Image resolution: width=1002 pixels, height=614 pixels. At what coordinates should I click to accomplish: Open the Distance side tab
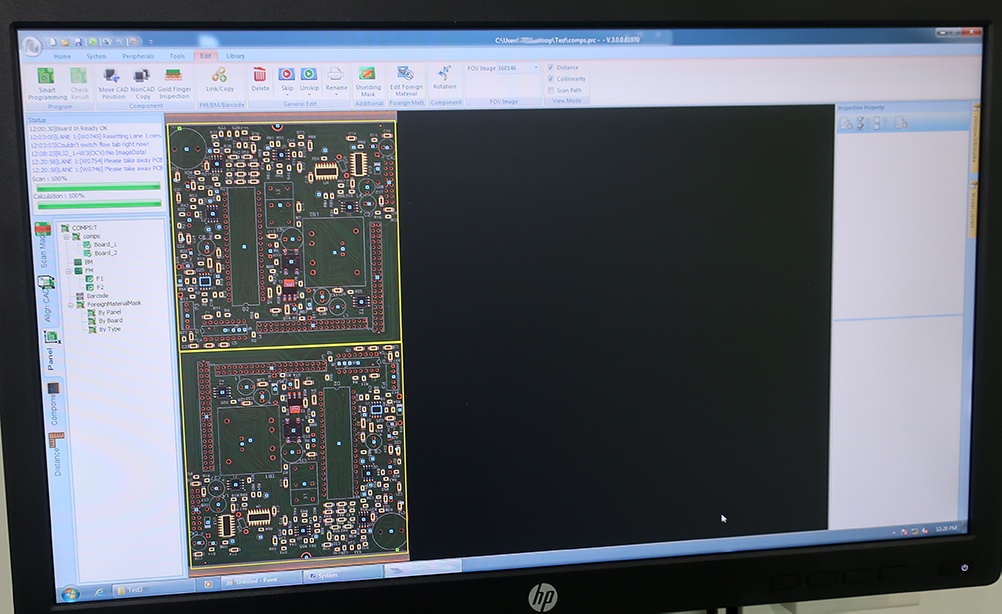click(x=56, y=455)
